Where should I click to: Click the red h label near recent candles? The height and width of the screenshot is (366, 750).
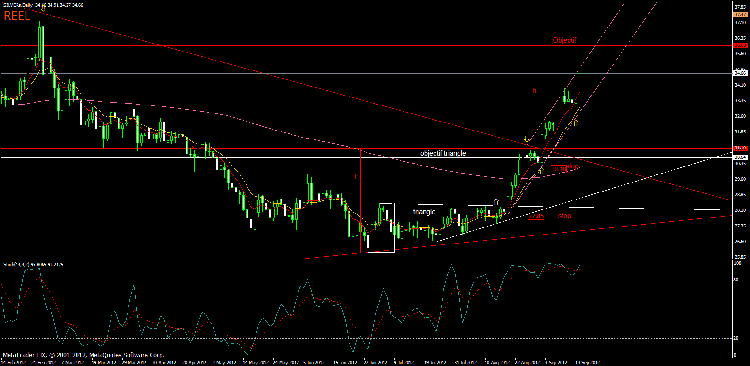coord(535,90)
